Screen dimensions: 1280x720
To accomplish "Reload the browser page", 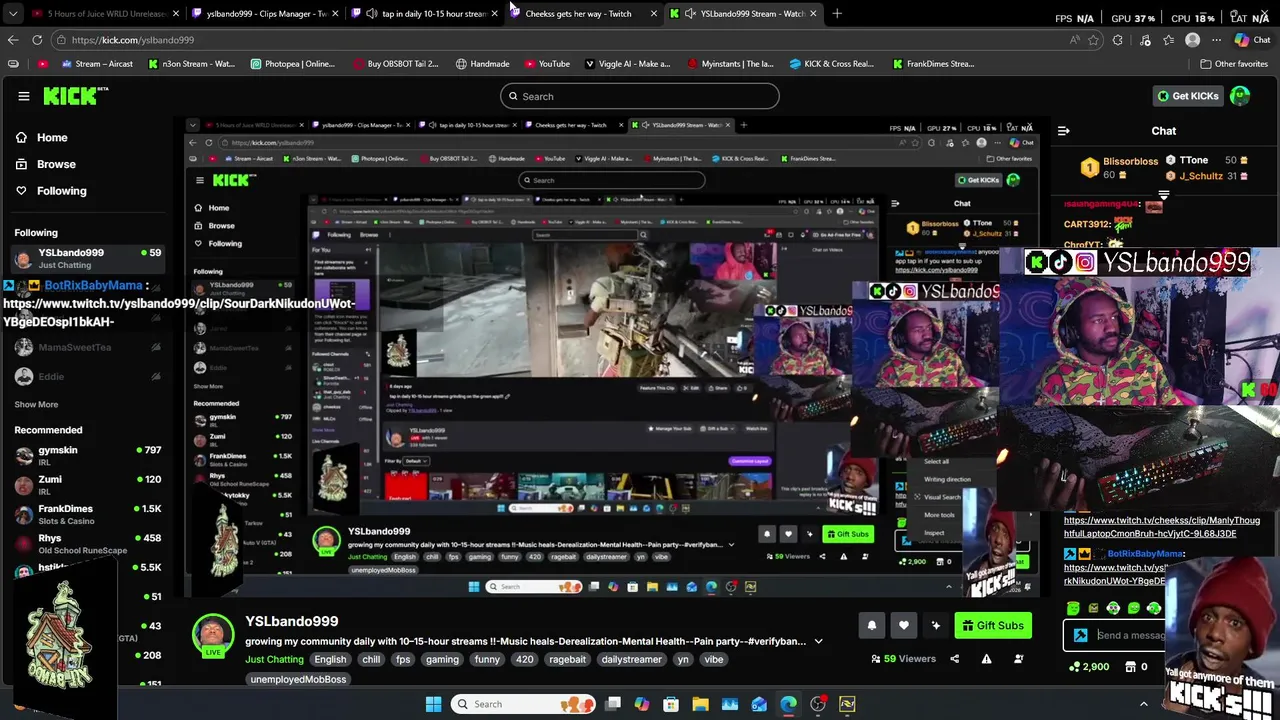I will click(37, 40).
